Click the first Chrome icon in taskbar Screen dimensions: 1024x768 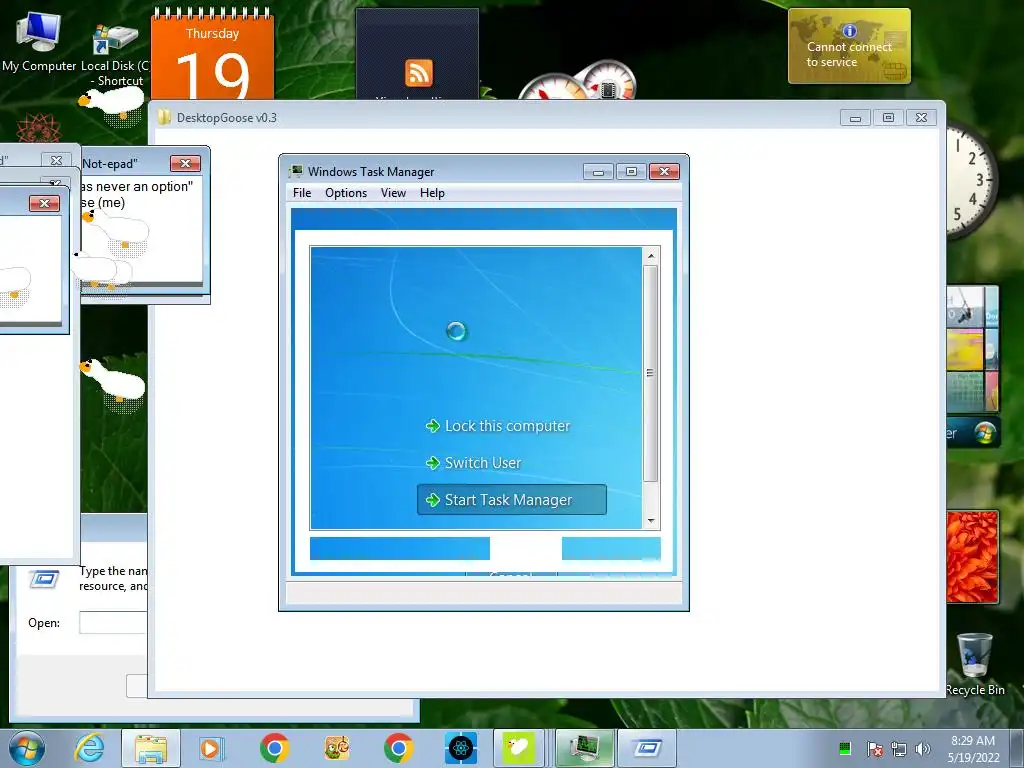pyautogui.click(x=274, y=748)
